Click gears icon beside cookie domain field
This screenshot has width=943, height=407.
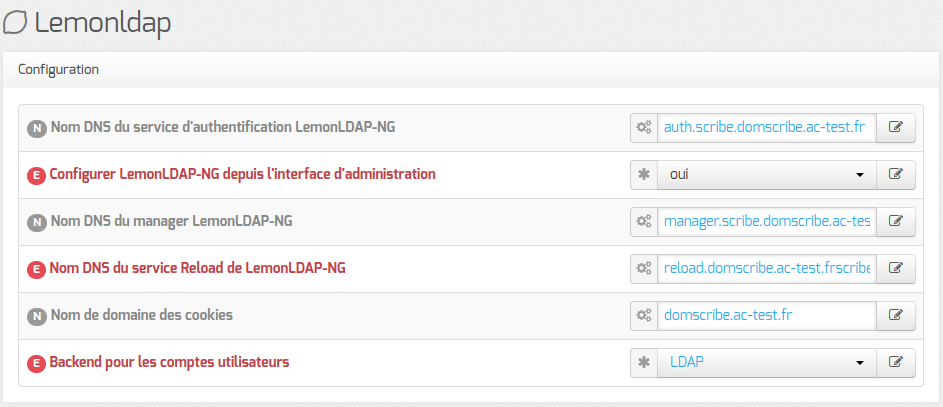[644, 315]
